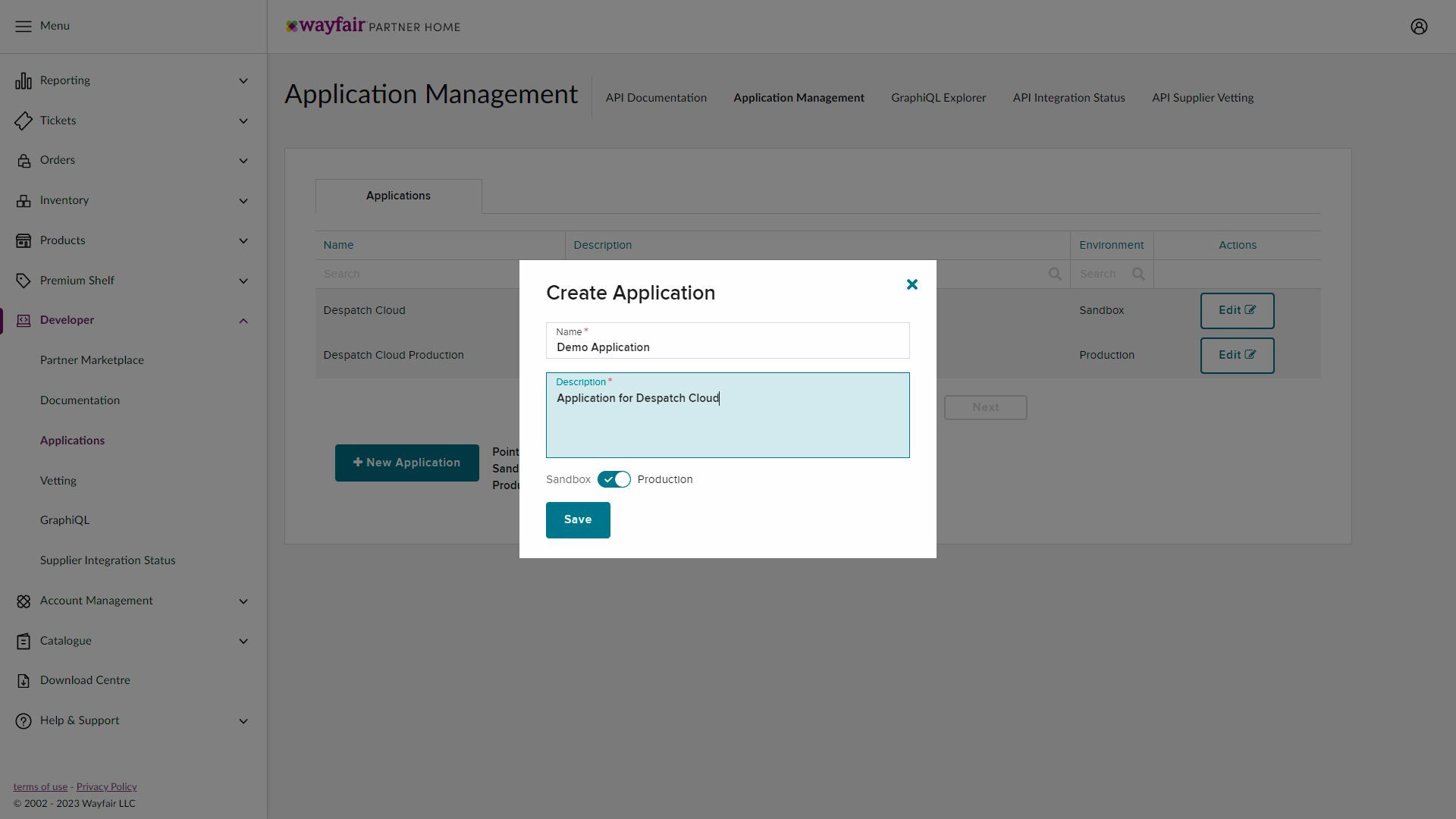
Task: Edit the Sandbox environment application
Action: (x=1237, y=311)
